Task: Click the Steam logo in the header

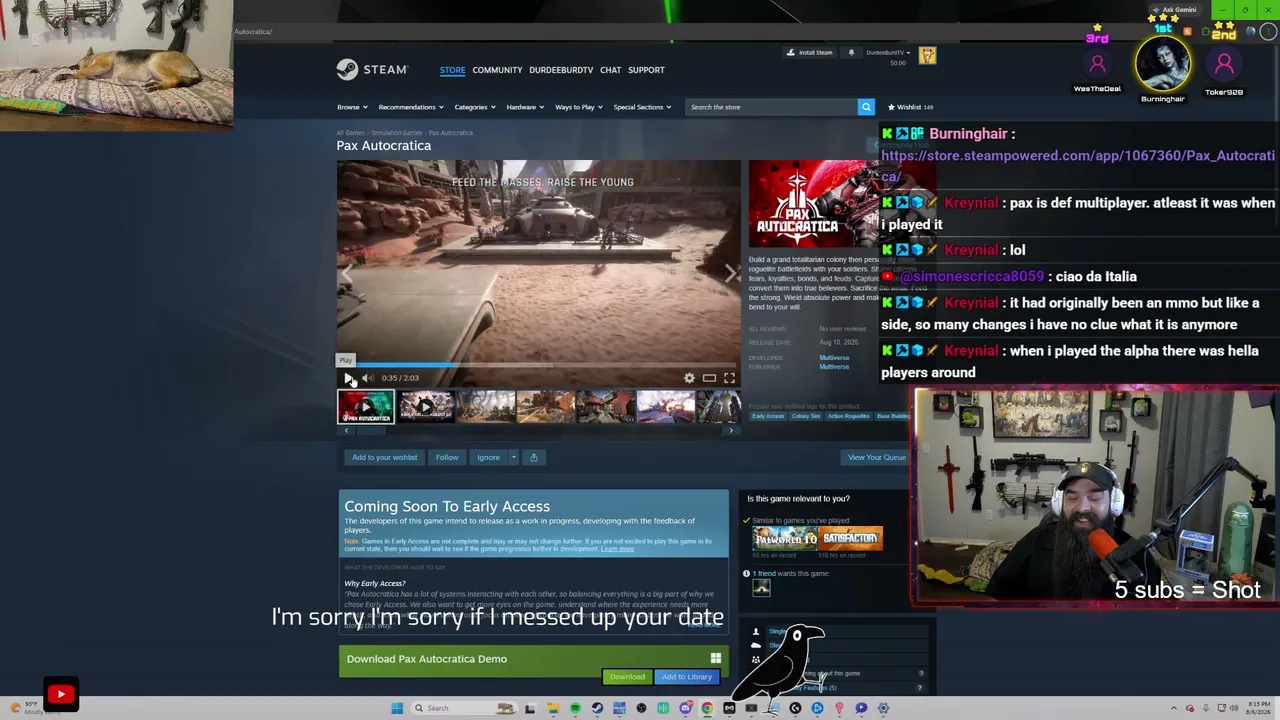Action: 372,69
